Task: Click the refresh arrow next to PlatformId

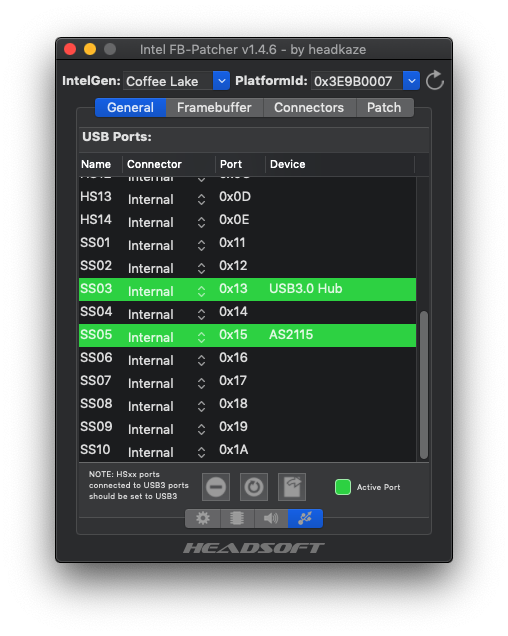Action: click(435, 80)
